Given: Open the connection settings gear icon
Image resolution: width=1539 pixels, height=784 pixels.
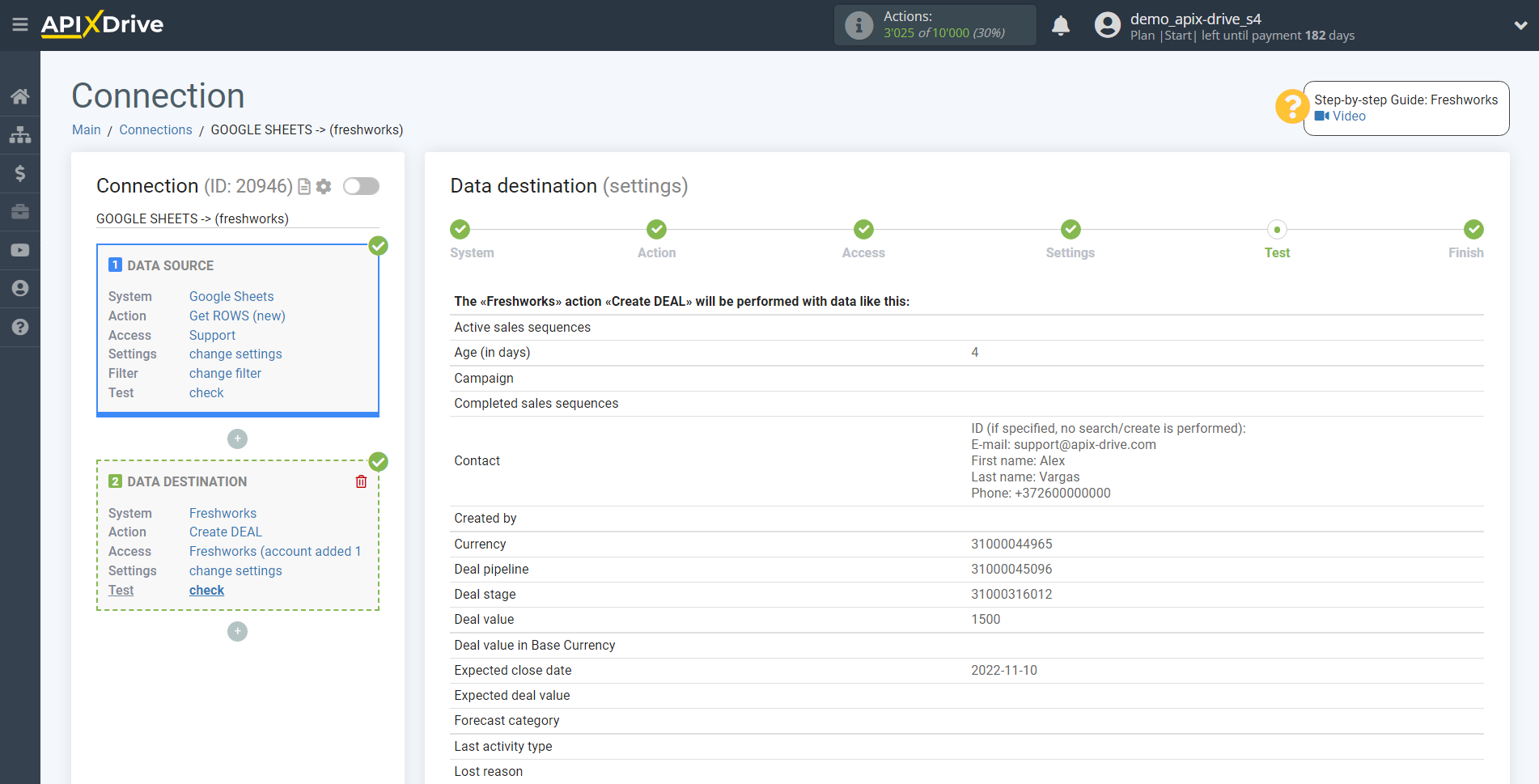Looking at the screenshot, I should pyautogui.click(x=324, y=187).
